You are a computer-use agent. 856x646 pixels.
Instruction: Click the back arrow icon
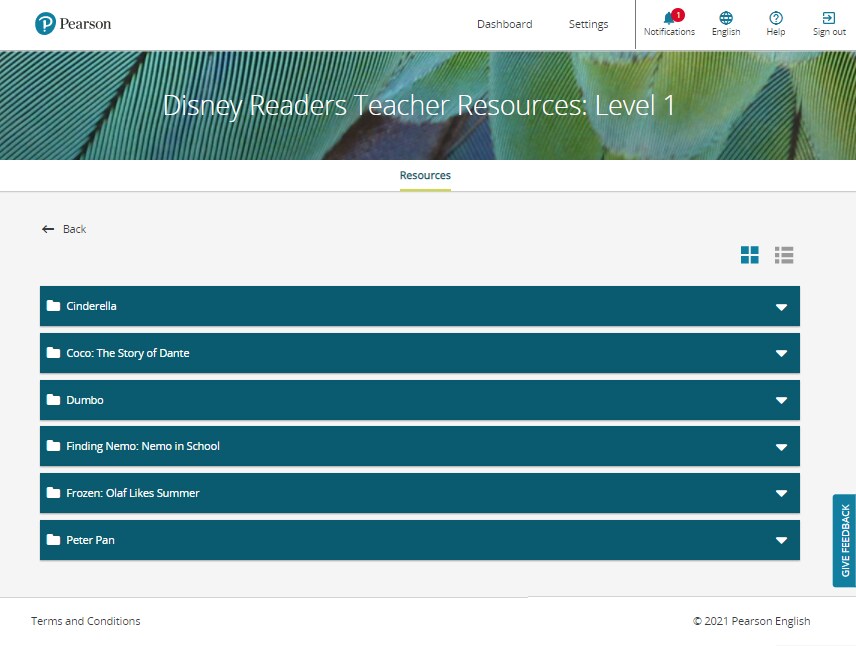coord(48,229)
